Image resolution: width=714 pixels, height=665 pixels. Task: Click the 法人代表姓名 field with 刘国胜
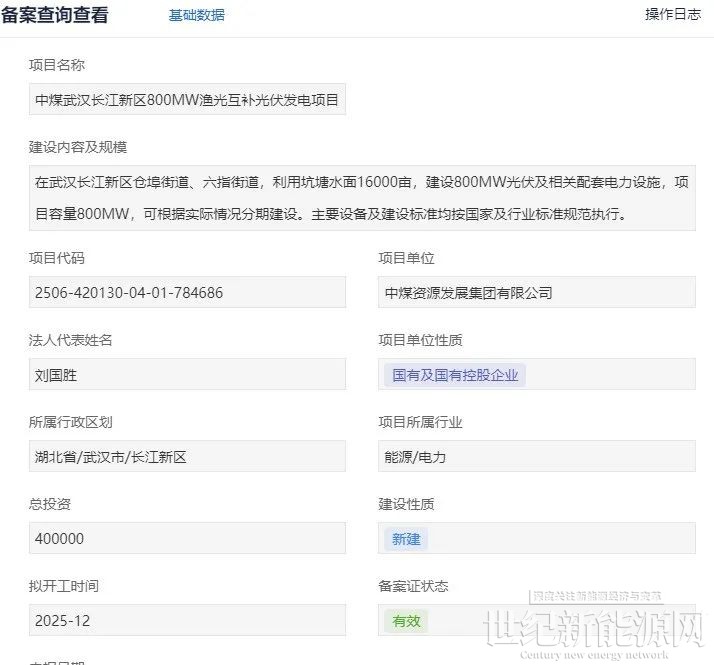point(187,374)
